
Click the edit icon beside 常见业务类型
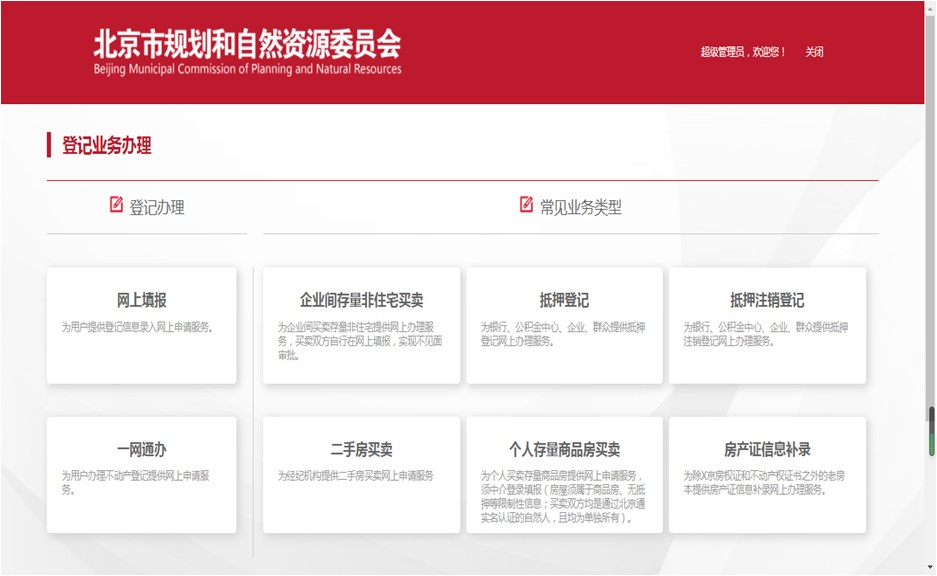click(526, 204)
